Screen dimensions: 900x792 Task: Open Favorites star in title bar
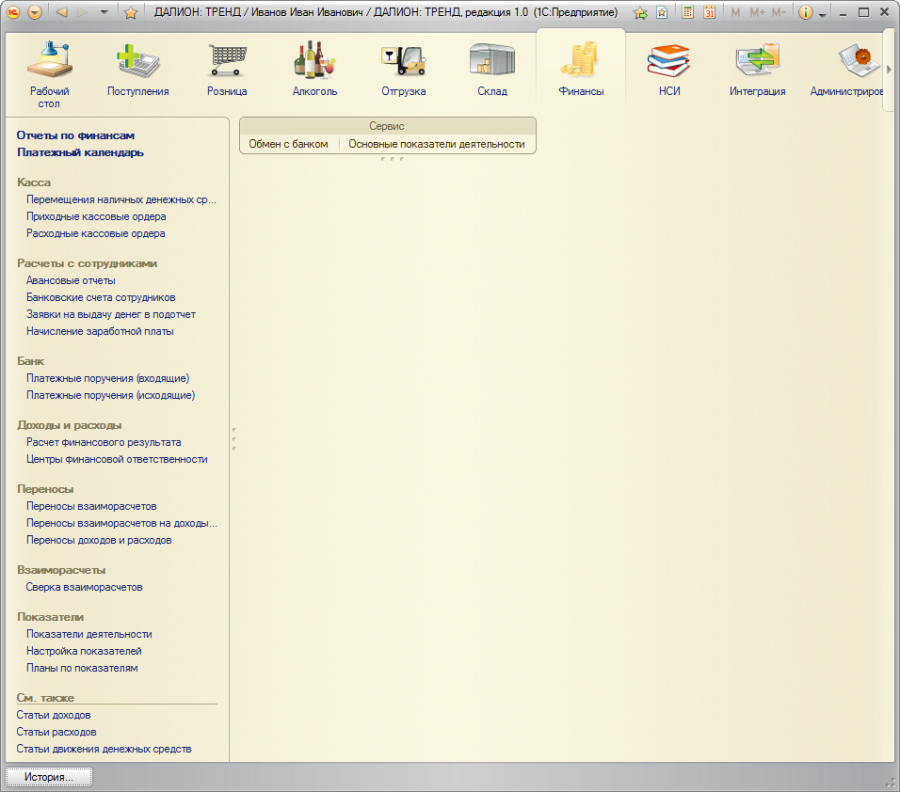pyautogui.click(x=131, y=13)
